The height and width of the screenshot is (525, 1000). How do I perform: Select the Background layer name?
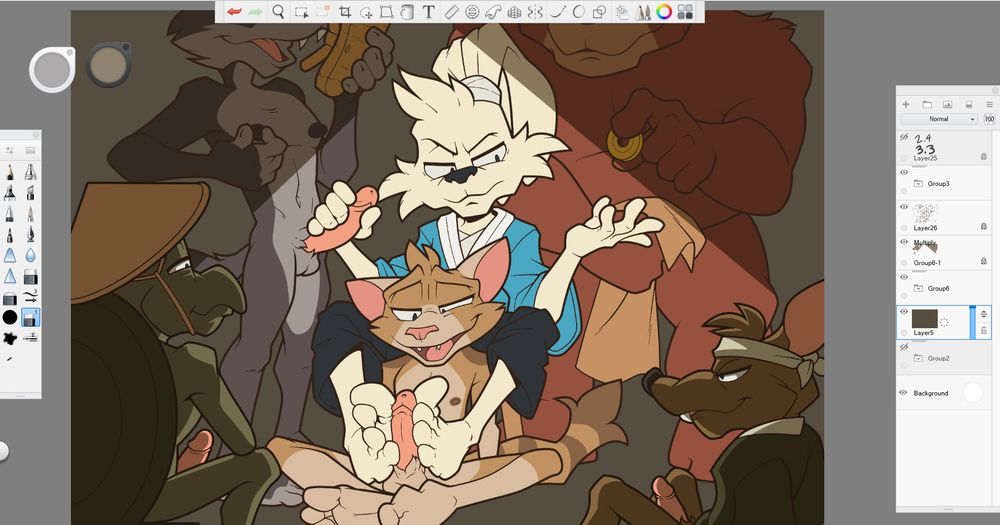[x=930, y=393]
